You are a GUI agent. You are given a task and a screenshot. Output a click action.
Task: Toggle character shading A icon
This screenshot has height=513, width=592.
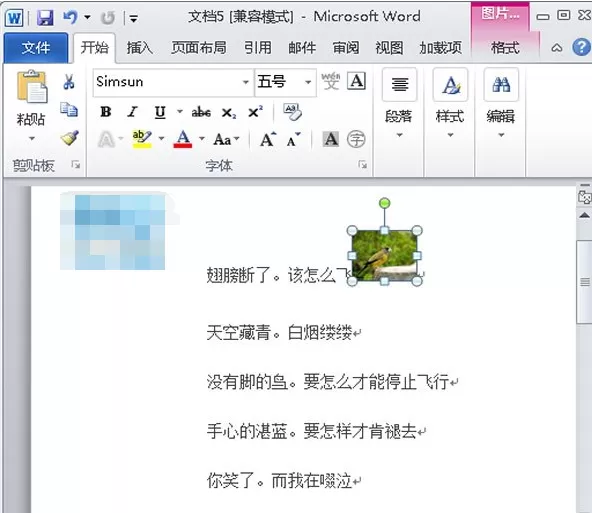(x=331, y=139)
